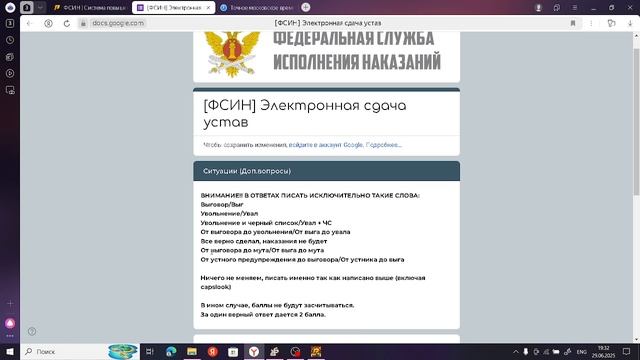Open the sidebar history clock icon
Screen dimensions: 640x360
[10, 40]
